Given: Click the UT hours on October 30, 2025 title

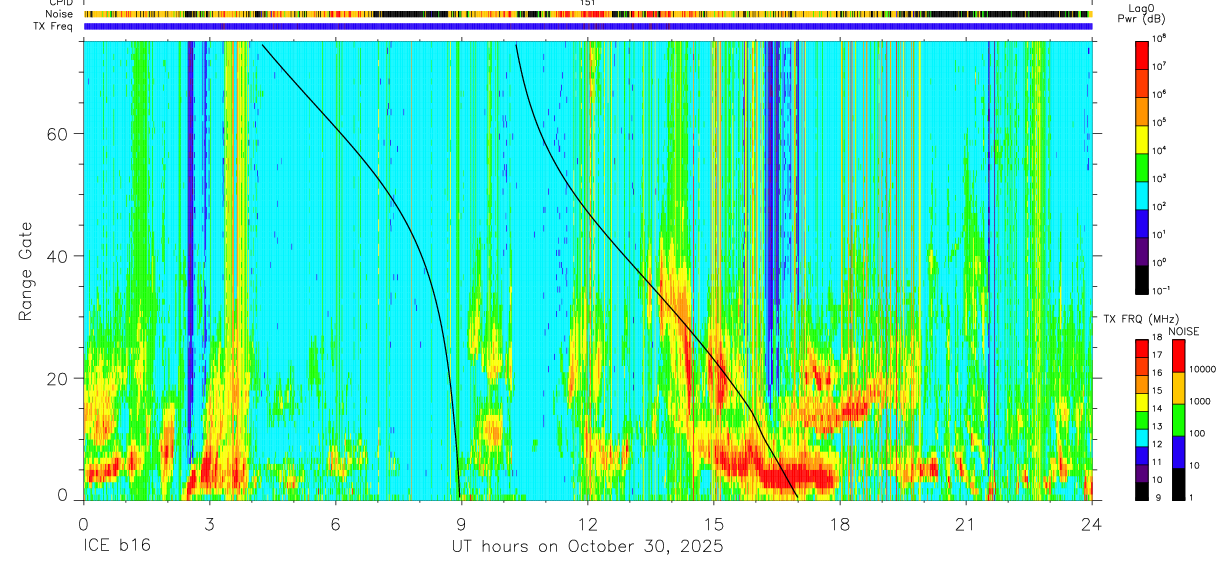Looking at the screenshot, I should pos(588,547).
